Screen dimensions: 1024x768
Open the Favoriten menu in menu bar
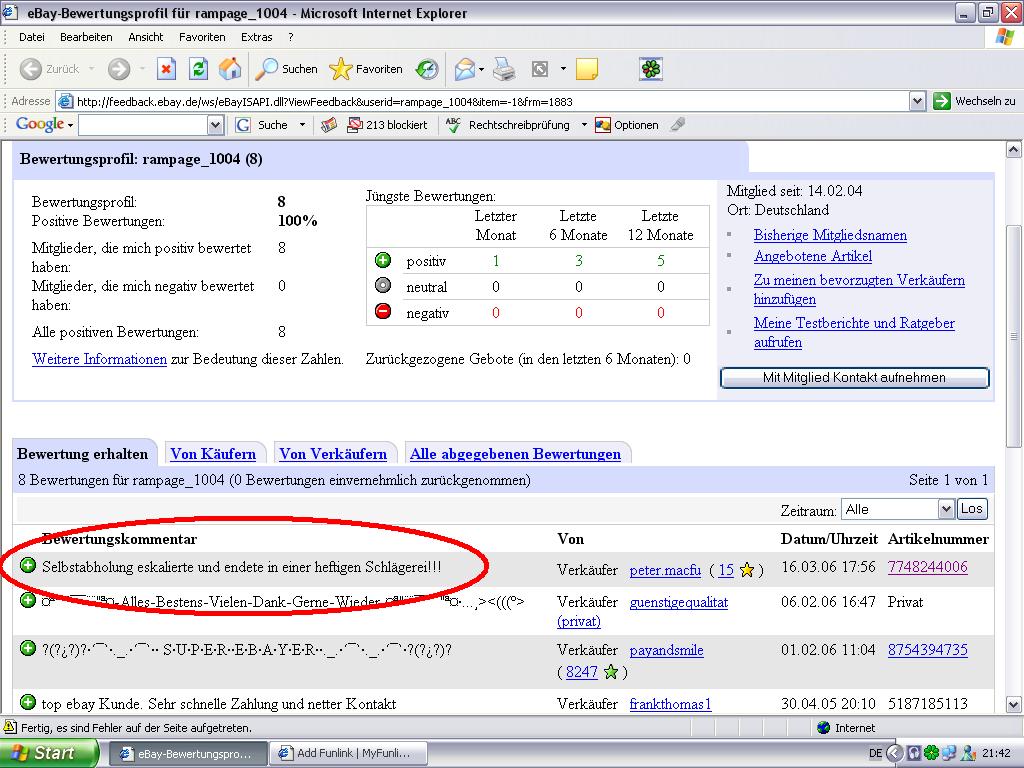[202, 37]
